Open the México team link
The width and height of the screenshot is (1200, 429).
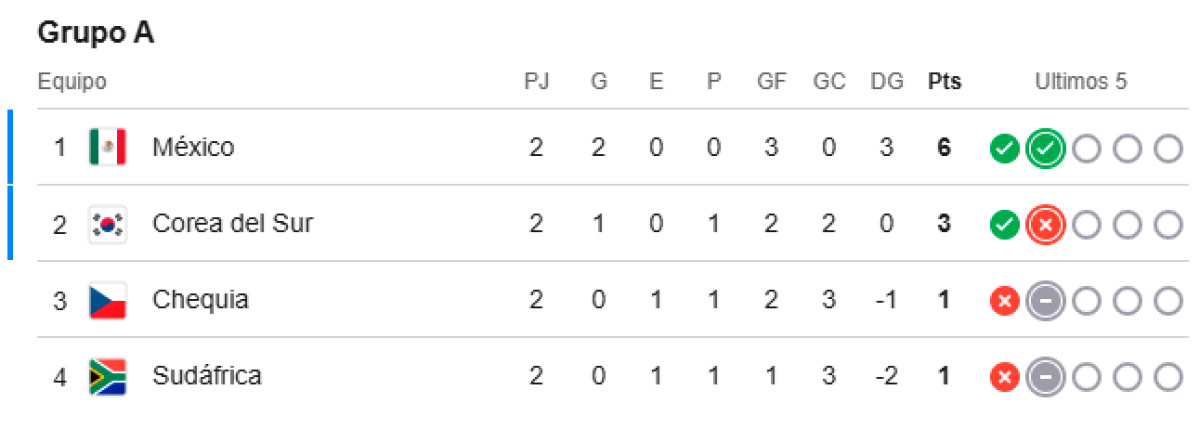coord(193,148)
